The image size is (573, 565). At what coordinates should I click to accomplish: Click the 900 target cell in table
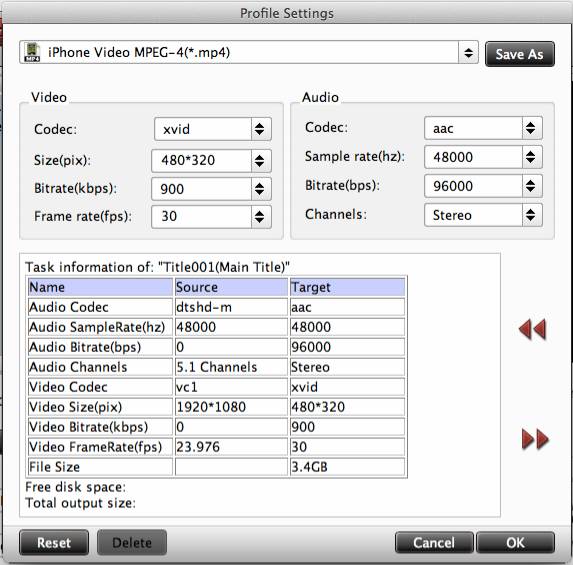(348, 427)
